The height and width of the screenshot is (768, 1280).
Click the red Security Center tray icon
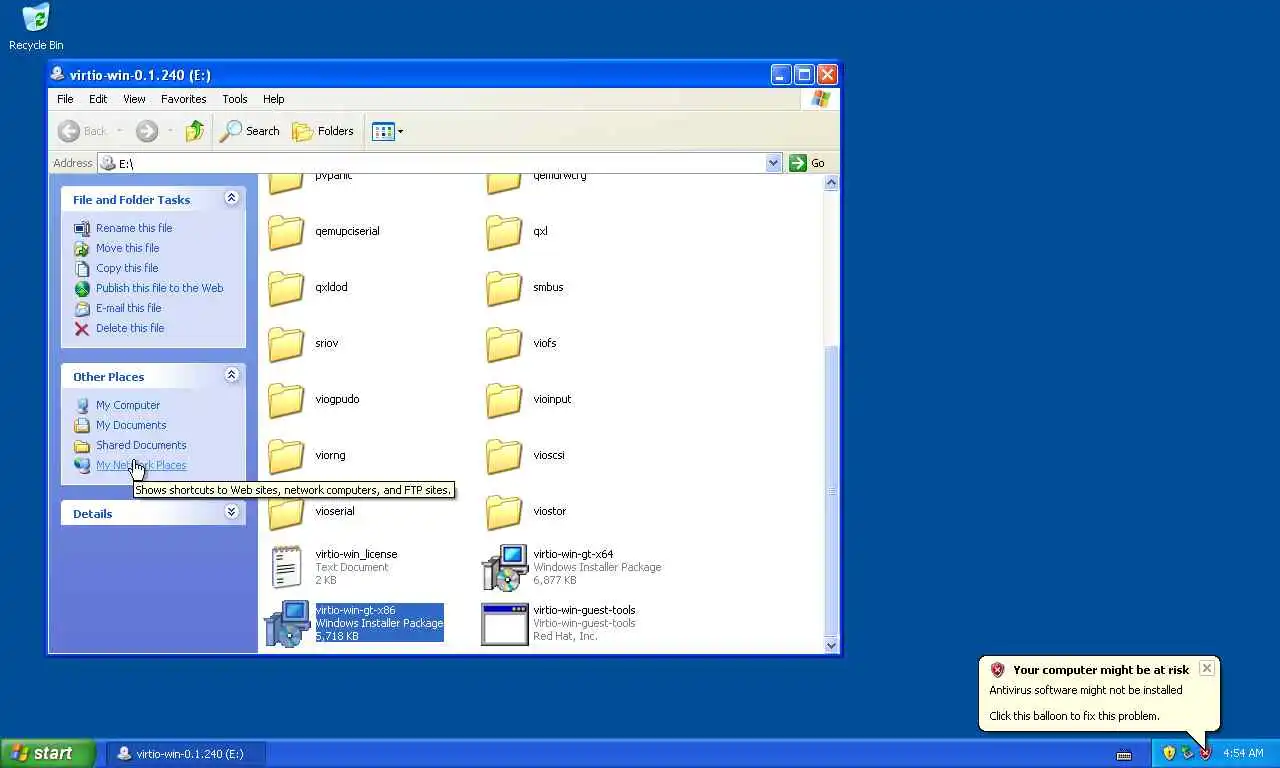point(1205,753)
